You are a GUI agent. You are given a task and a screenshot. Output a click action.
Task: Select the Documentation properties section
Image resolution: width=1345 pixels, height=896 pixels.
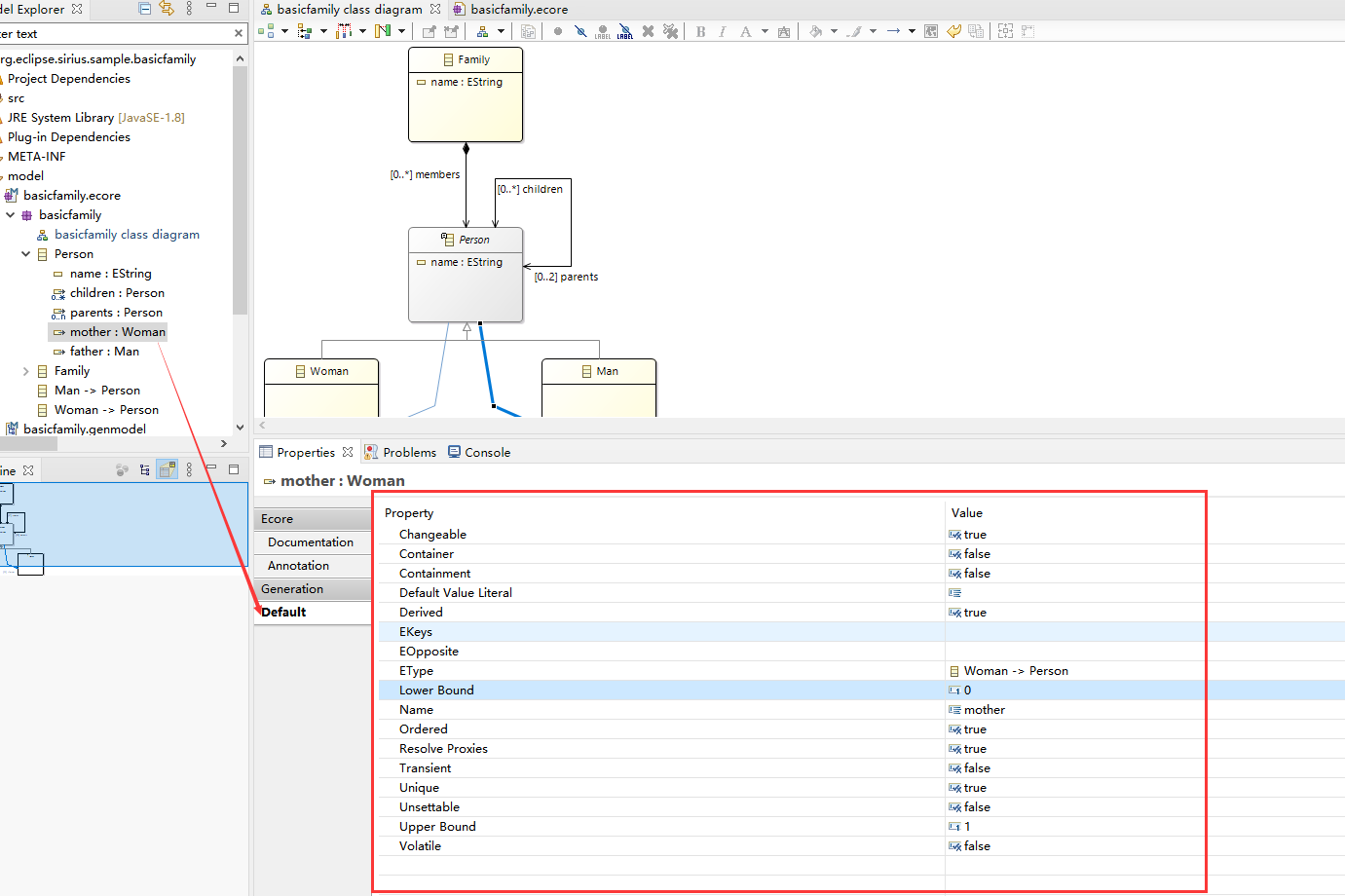click(x=313, y=542)
